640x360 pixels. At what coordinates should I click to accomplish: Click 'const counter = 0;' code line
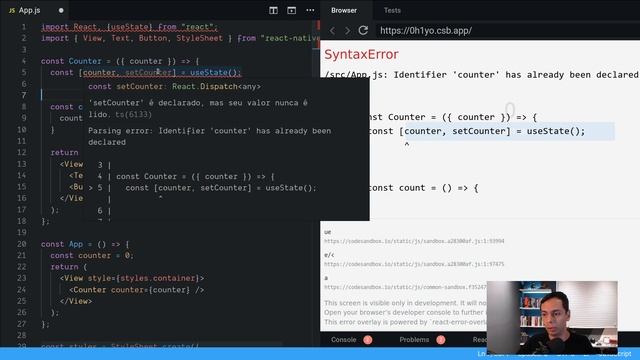pos(92,256)
